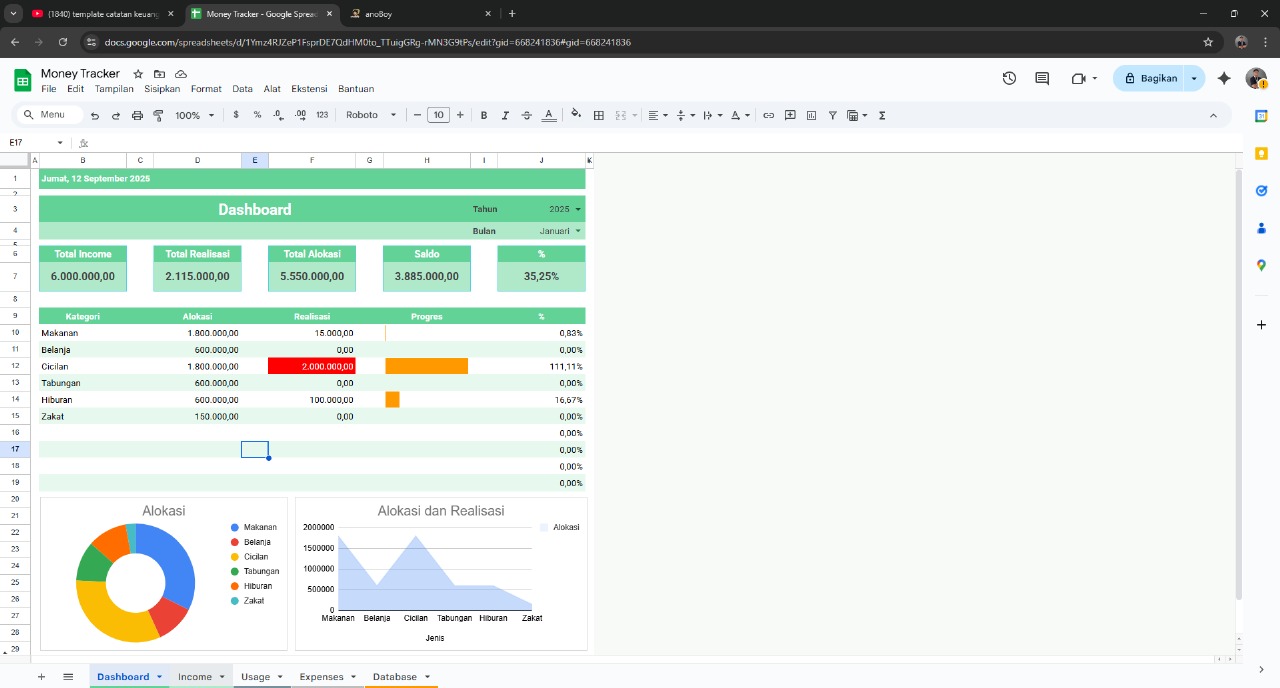Click the text color swatch icon
This screenshot has height=688, width=1280.
click(548, 115)
